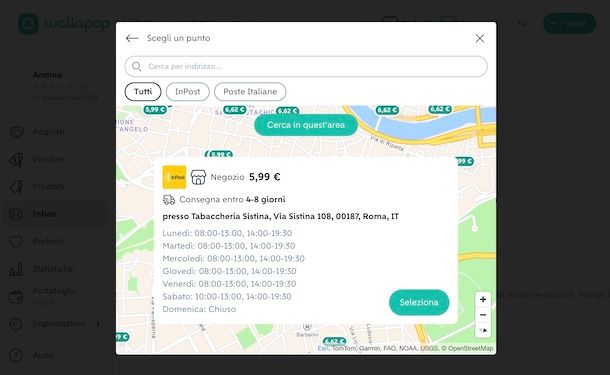Select the 5,99 € map marker top-left
This screenshot has width=610, height=375.
pos(155,110)
